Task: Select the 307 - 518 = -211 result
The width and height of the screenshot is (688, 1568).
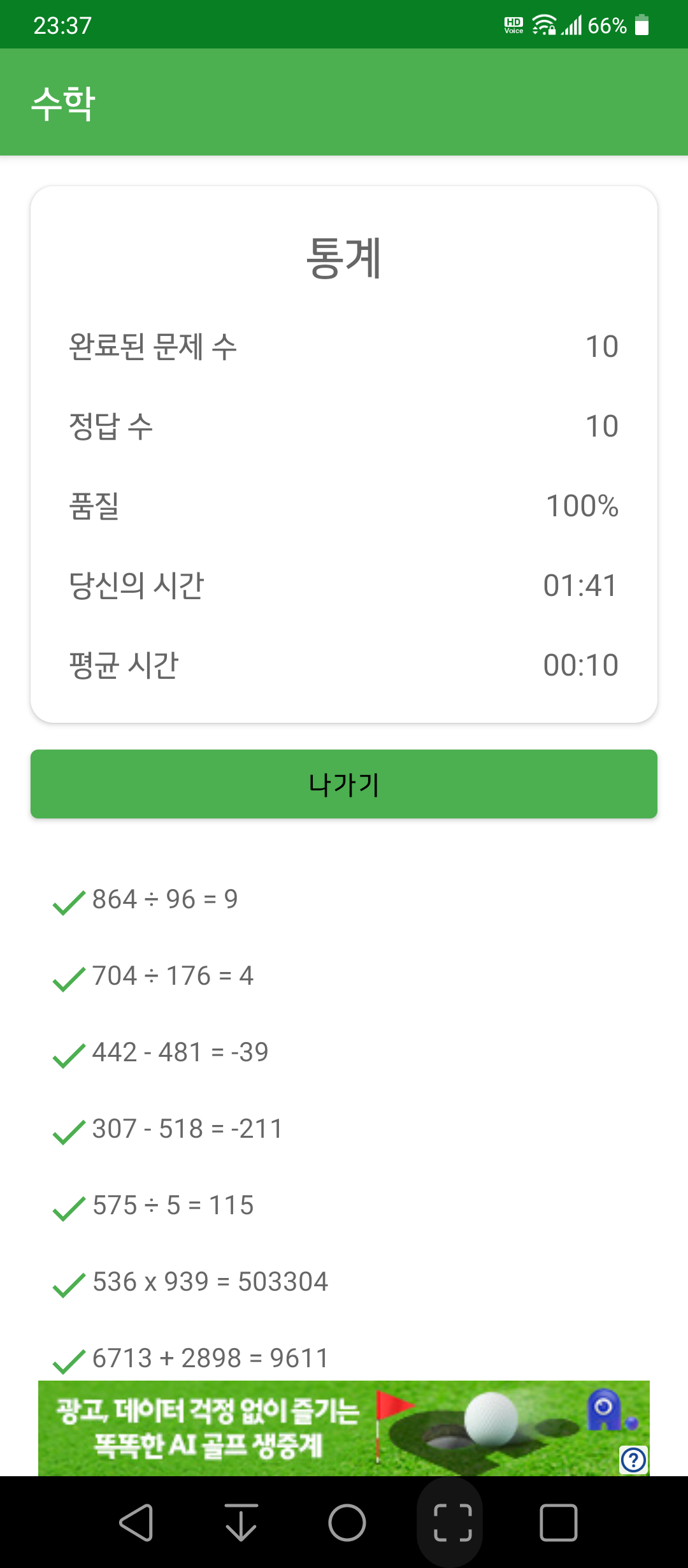Action: click(x=187, y=1129)
